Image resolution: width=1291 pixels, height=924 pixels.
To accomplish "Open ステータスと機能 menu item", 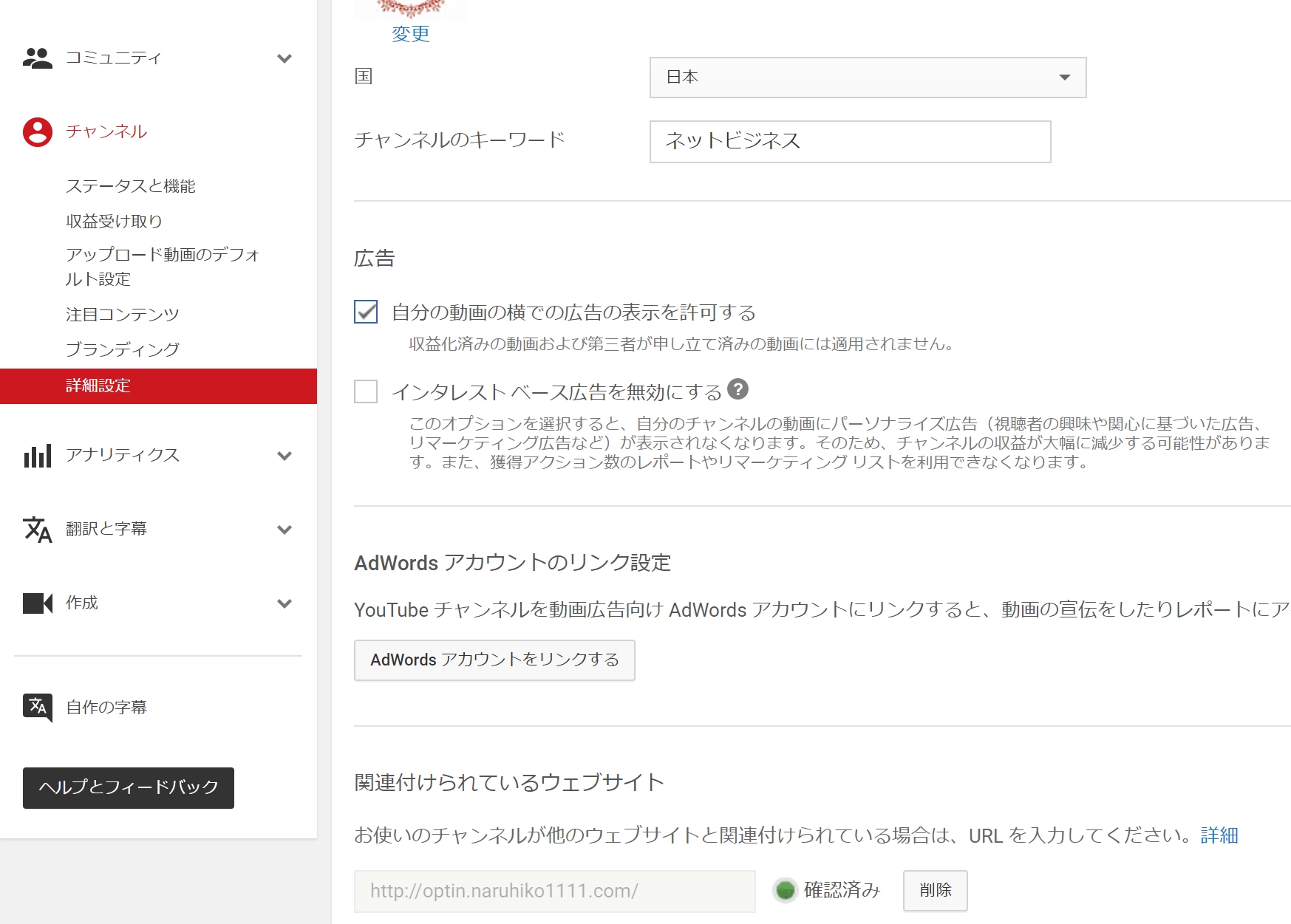I will pyautogui.click(x=131, y=186).
